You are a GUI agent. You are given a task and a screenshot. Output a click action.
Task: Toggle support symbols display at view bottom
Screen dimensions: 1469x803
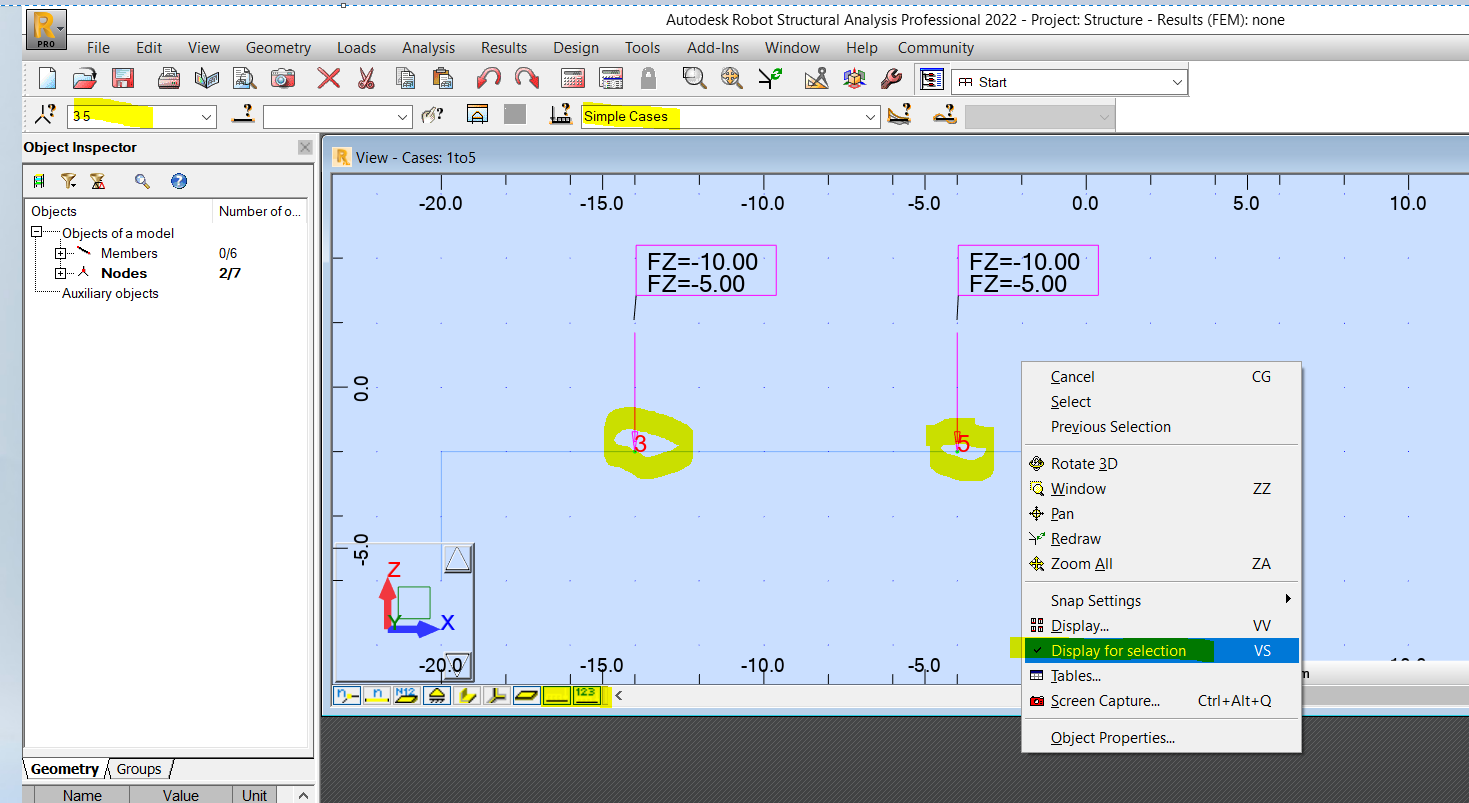click(437, 695)
